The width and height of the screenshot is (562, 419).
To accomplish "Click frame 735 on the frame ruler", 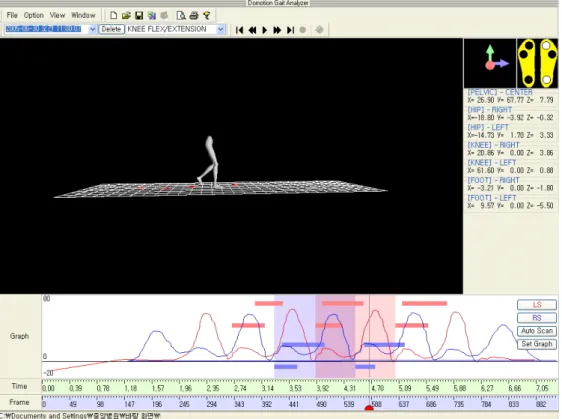I will (458, 404).
